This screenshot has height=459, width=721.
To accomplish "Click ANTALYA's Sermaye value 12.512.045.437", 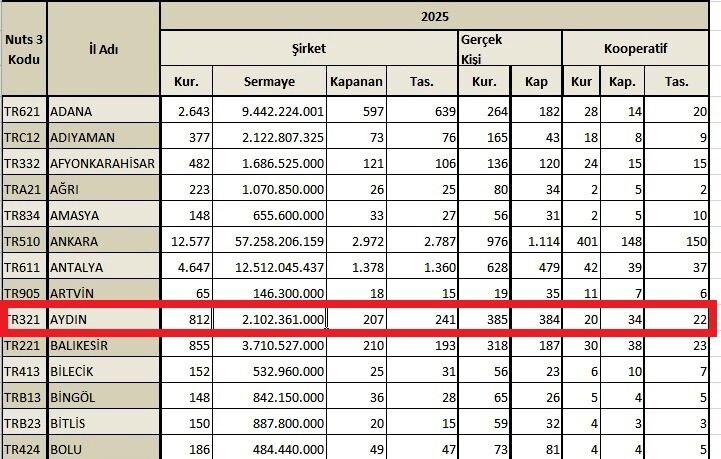I will point(269,267).
